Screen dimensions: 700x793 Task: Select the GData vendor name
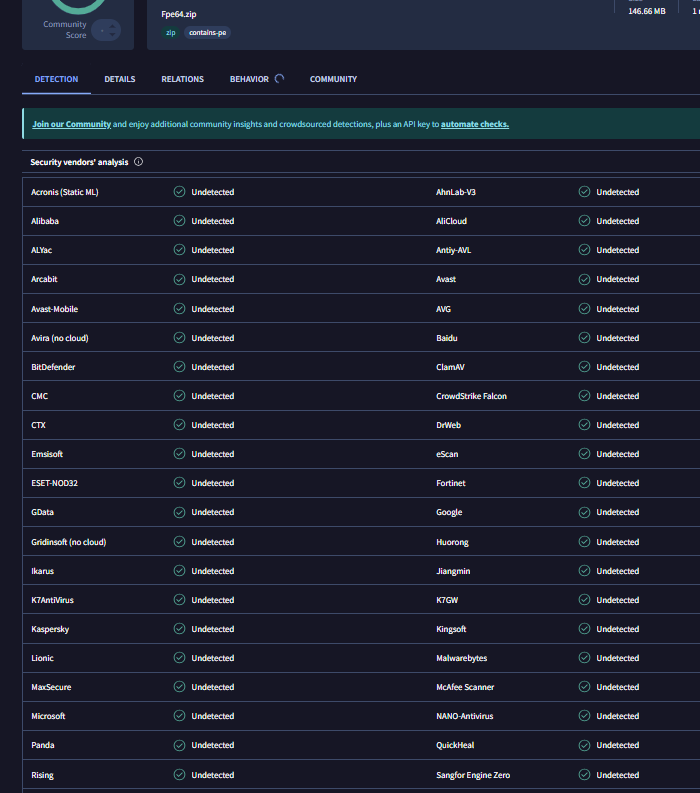(42, 512)
